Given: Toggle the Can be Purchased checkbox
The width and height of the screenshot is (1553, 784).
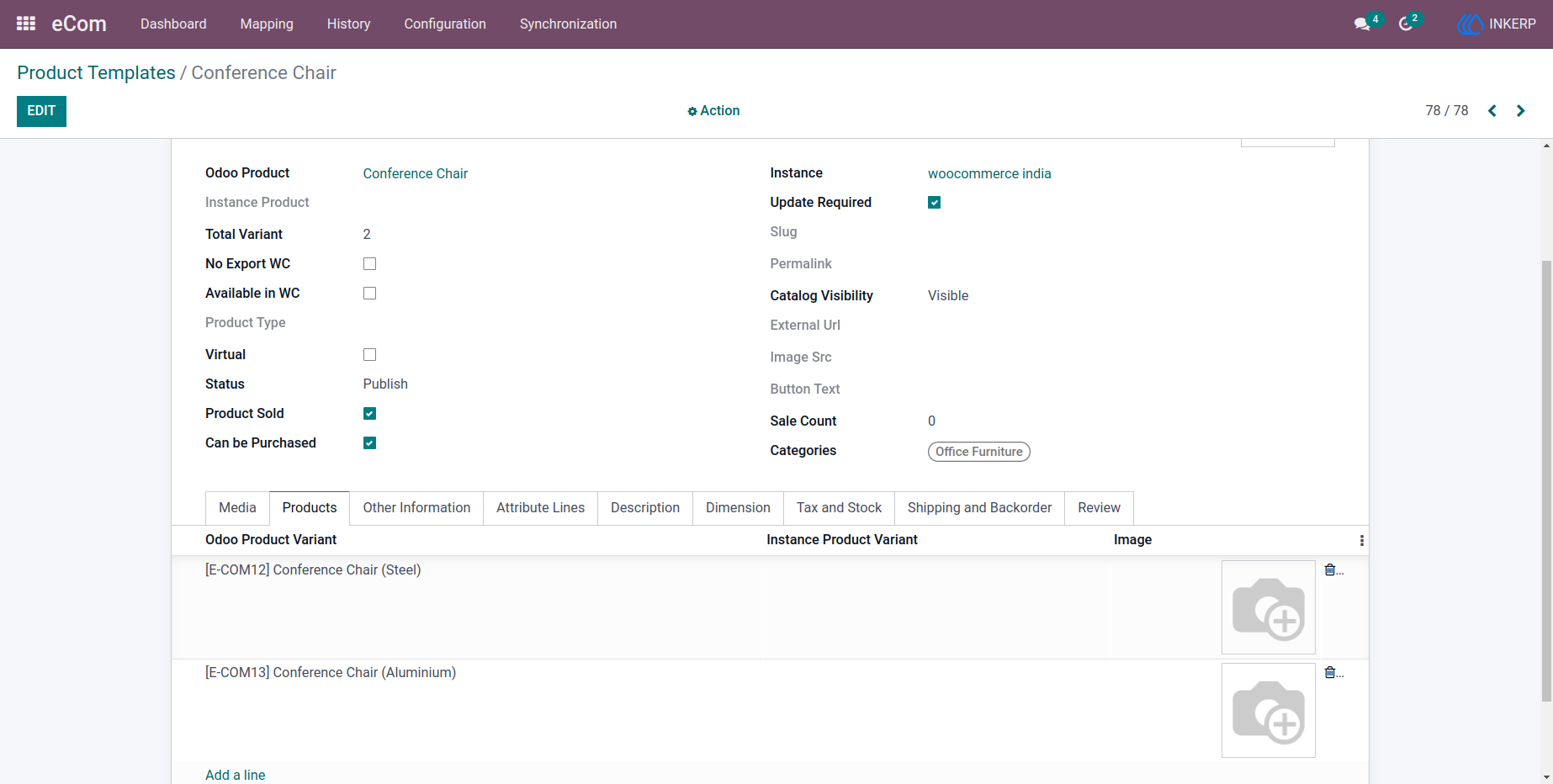Looking at the screenshot, I should (x=369, y=443).
